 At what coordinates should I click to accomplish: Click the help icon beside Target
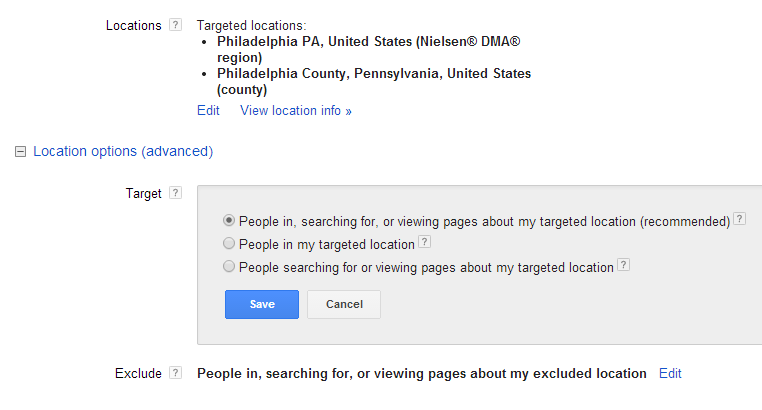(x=175, y=193)
